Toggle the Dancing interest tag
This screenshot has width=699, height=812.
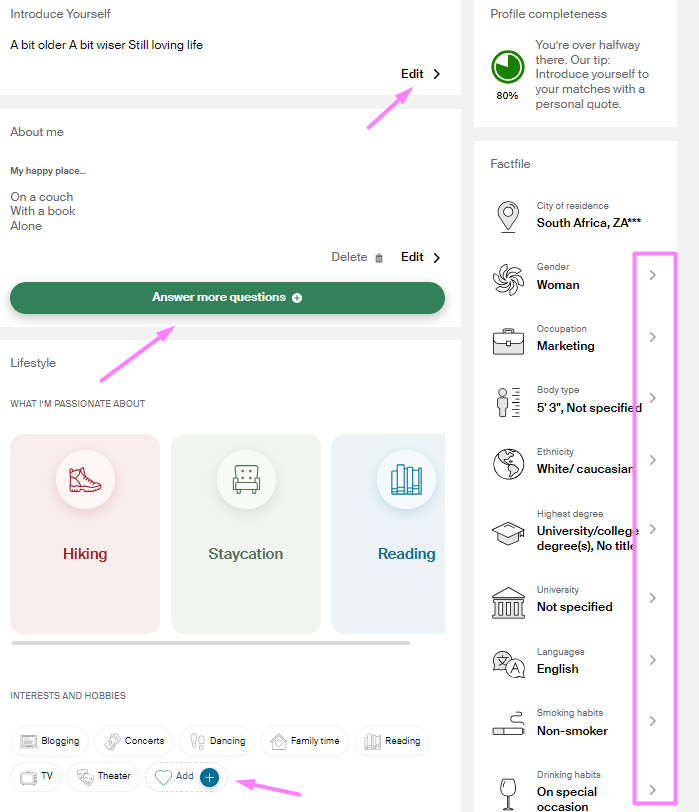click(x=217, y=741)
